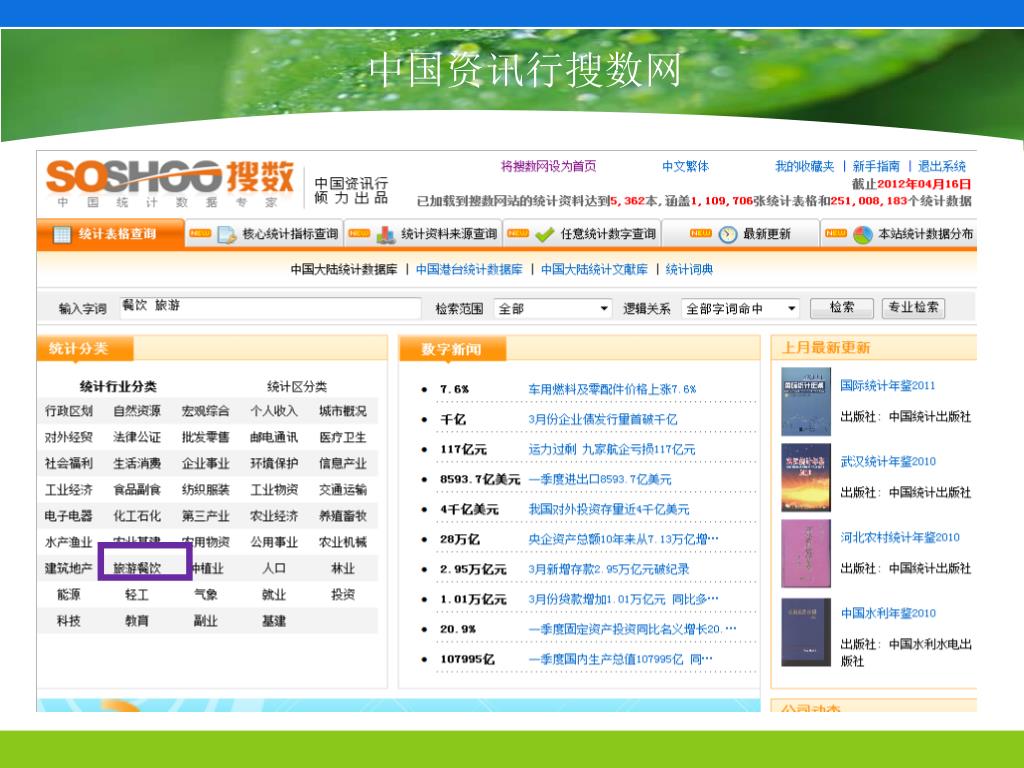Open news 一季度进出口8593.7亿美元
Viewport: 1024px width, 768px height.
pos(600,479)
